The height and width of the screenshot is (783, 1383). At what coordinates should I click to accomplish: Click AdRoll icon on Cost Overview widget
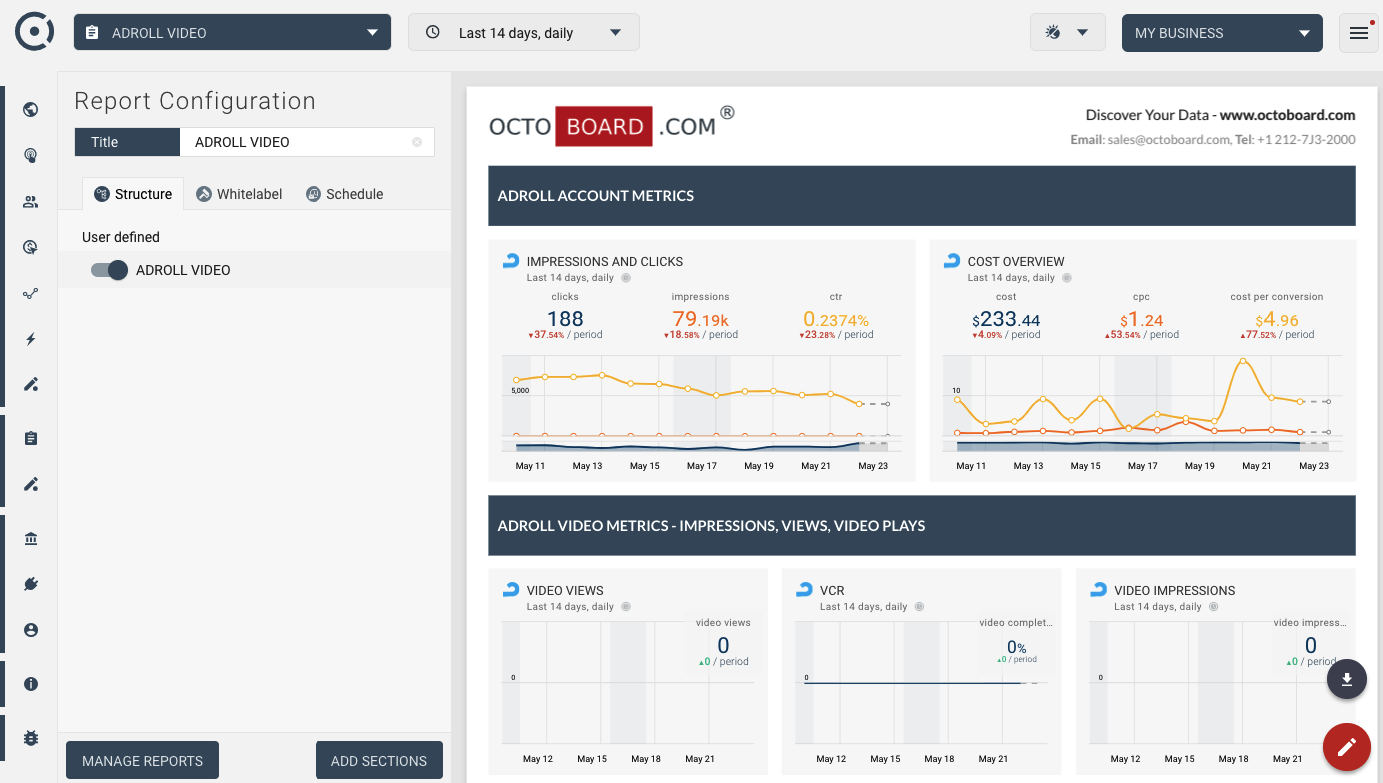(952, 261)
